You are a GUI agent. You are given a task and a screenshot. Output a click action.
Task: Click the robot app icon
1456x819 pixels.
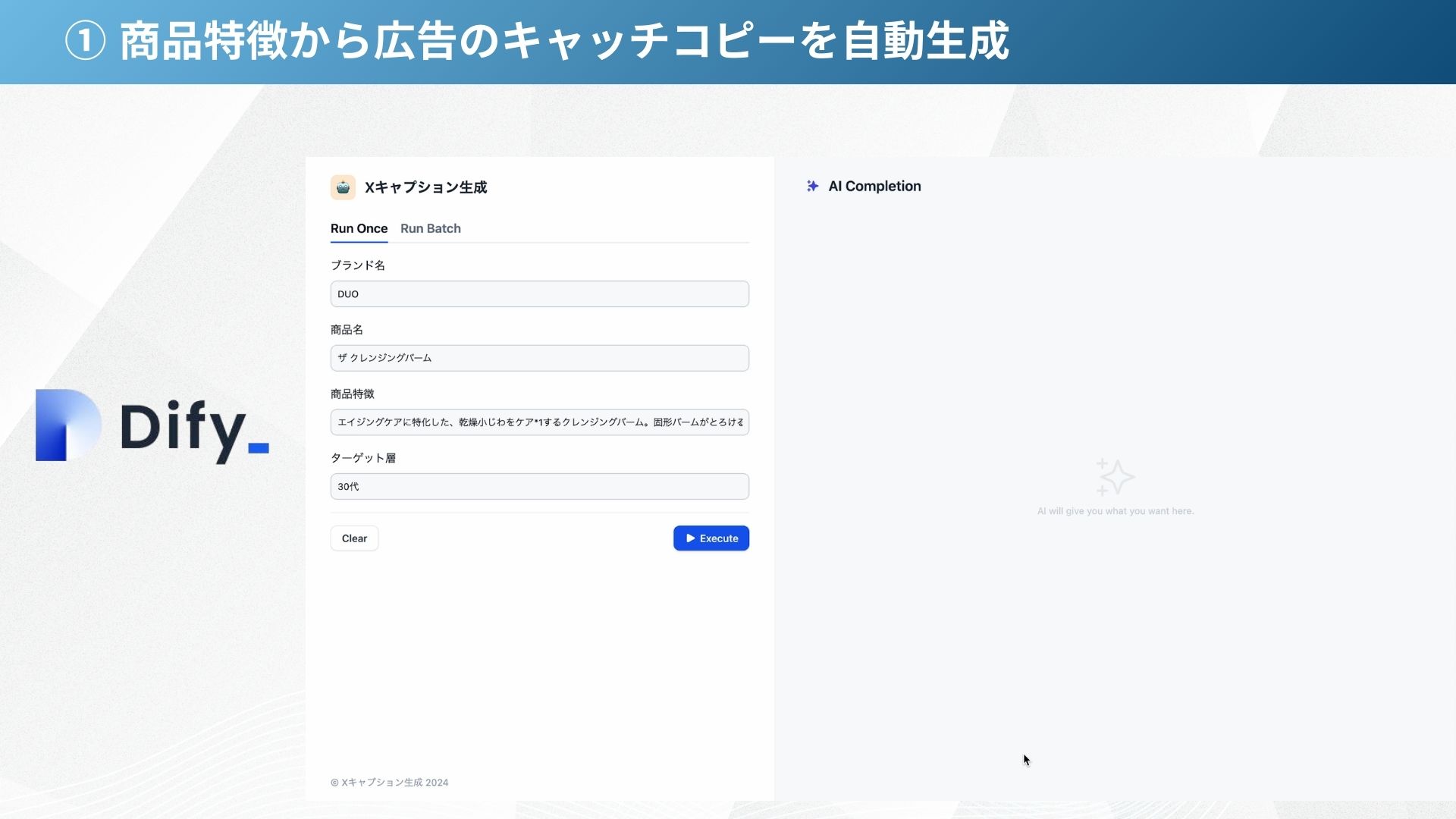click(343, 187)
